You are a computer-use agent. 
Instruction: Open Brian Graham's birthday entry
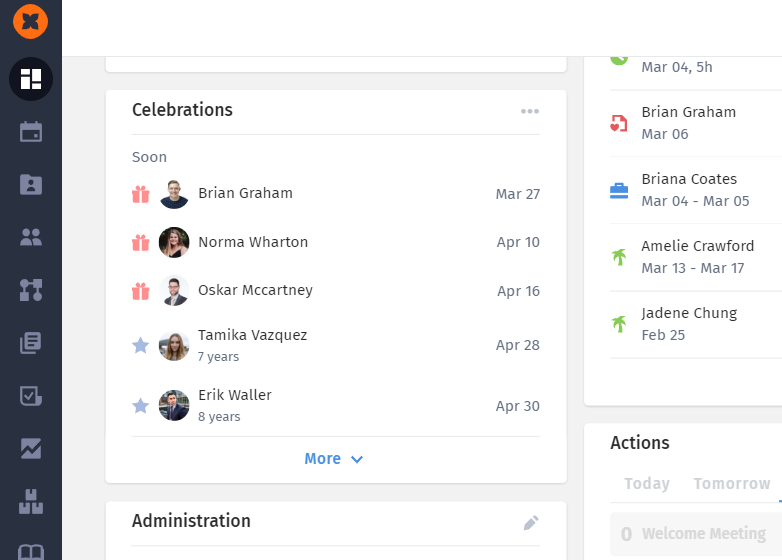pyautogui.click(x=336, y=193)
